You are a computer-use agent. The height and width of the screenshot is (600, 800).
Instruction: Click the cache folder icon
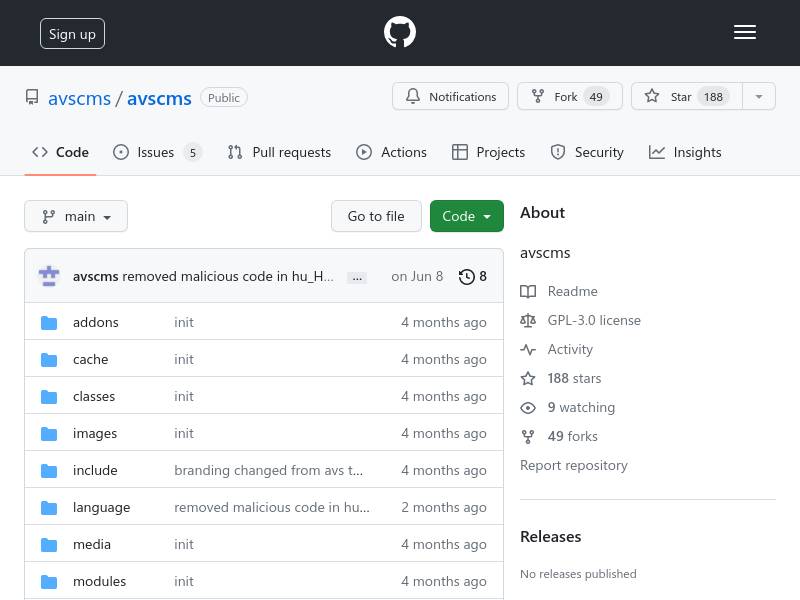49,360
